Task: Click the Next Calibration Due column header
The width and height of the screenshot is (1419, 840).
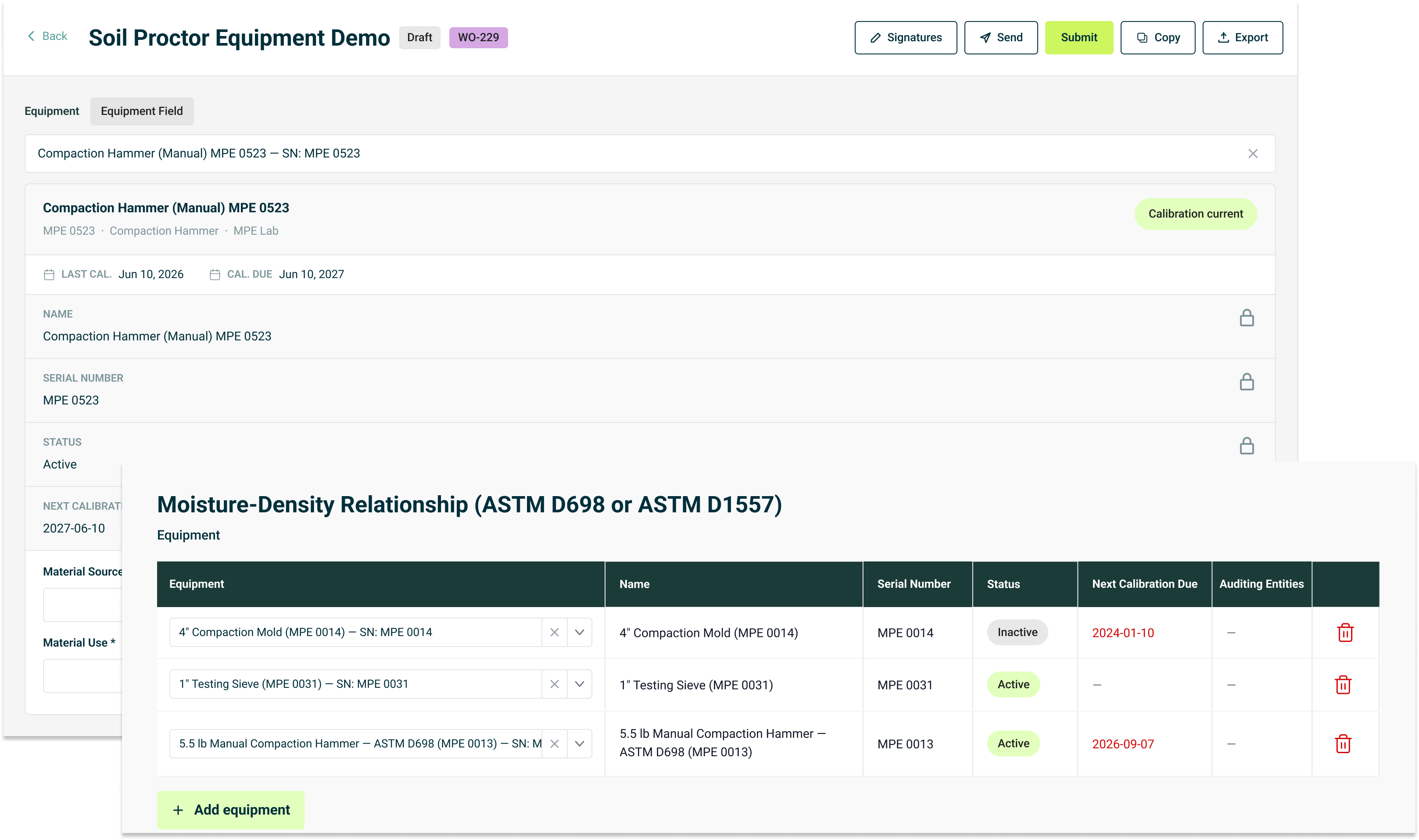Action: pos(1144,584)
